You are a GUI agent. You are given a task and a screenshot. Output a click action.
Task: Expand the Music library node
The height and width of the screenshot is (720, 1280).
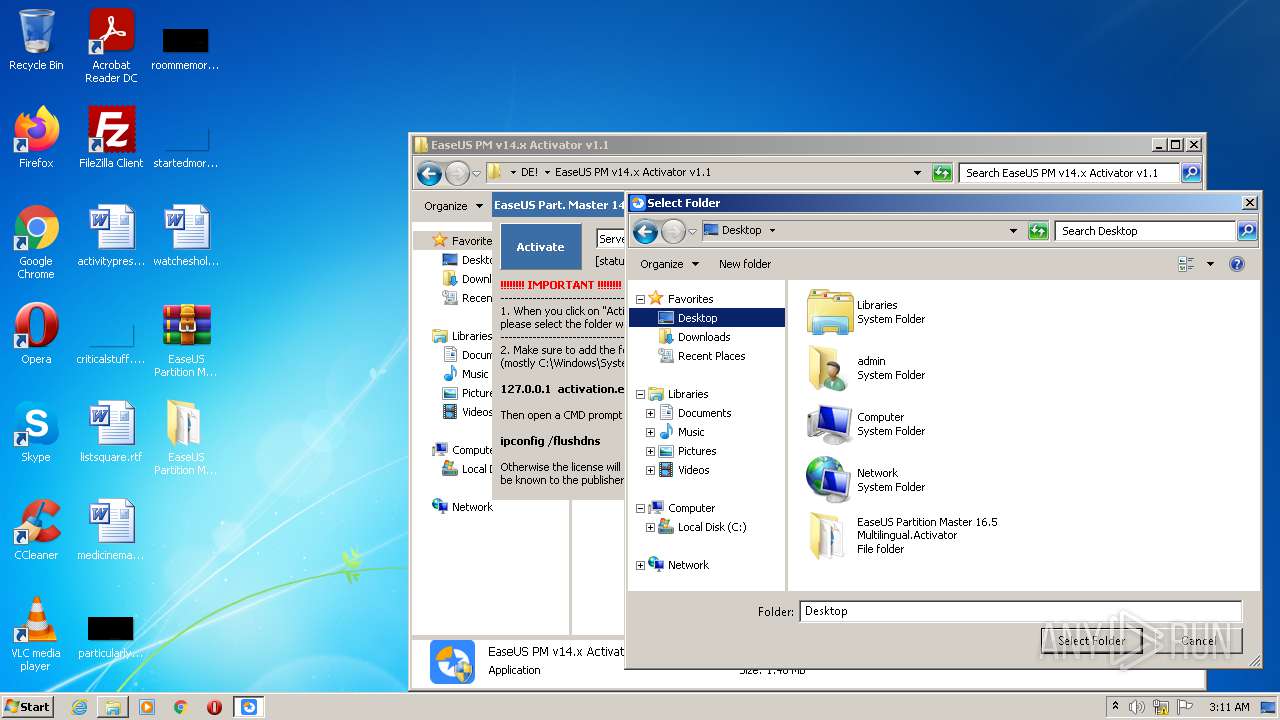click(x=650, y=432)
